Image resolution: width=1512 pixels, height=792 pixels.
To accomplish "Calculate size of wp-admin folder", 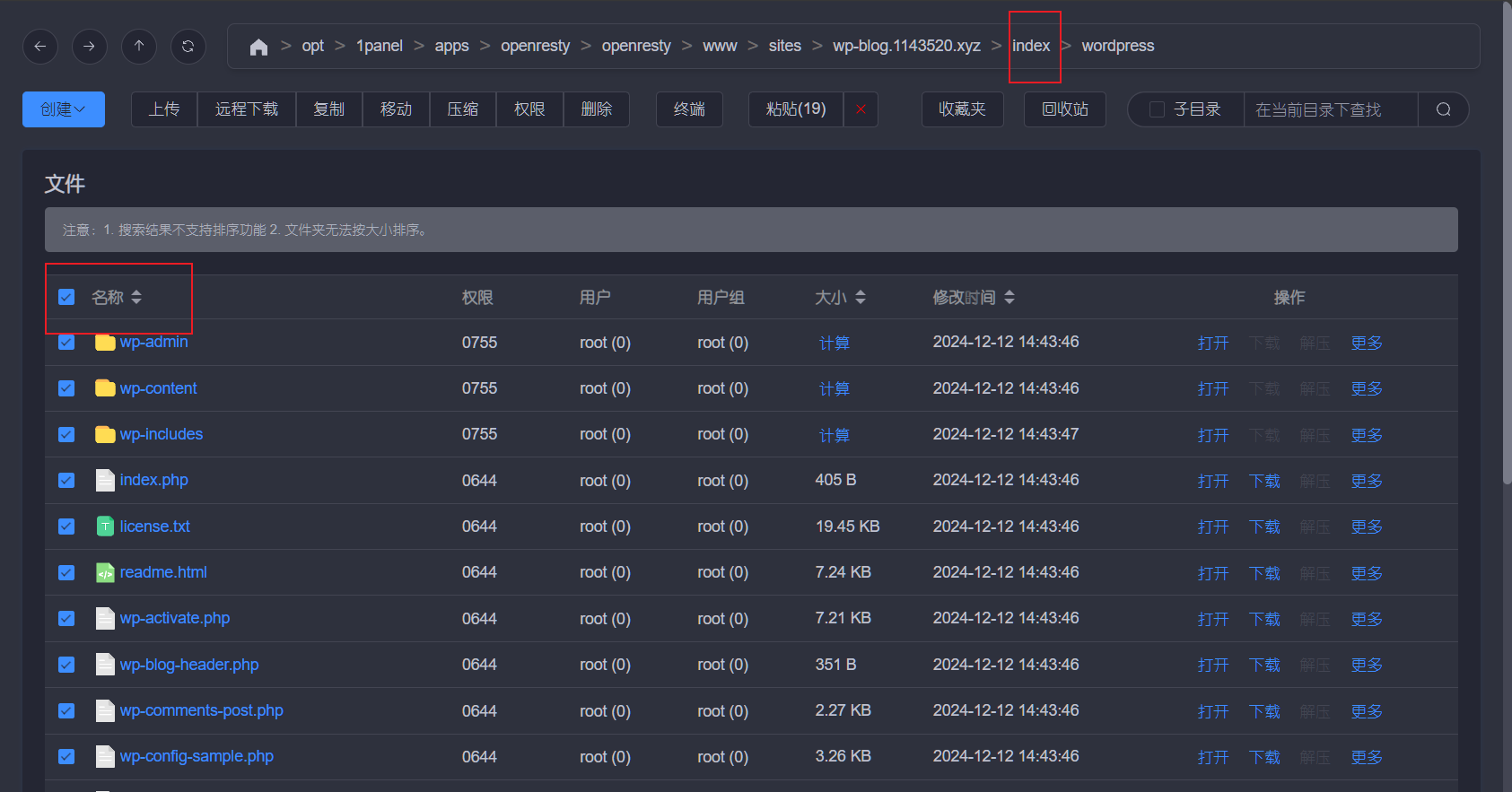I will coord(835,343).
